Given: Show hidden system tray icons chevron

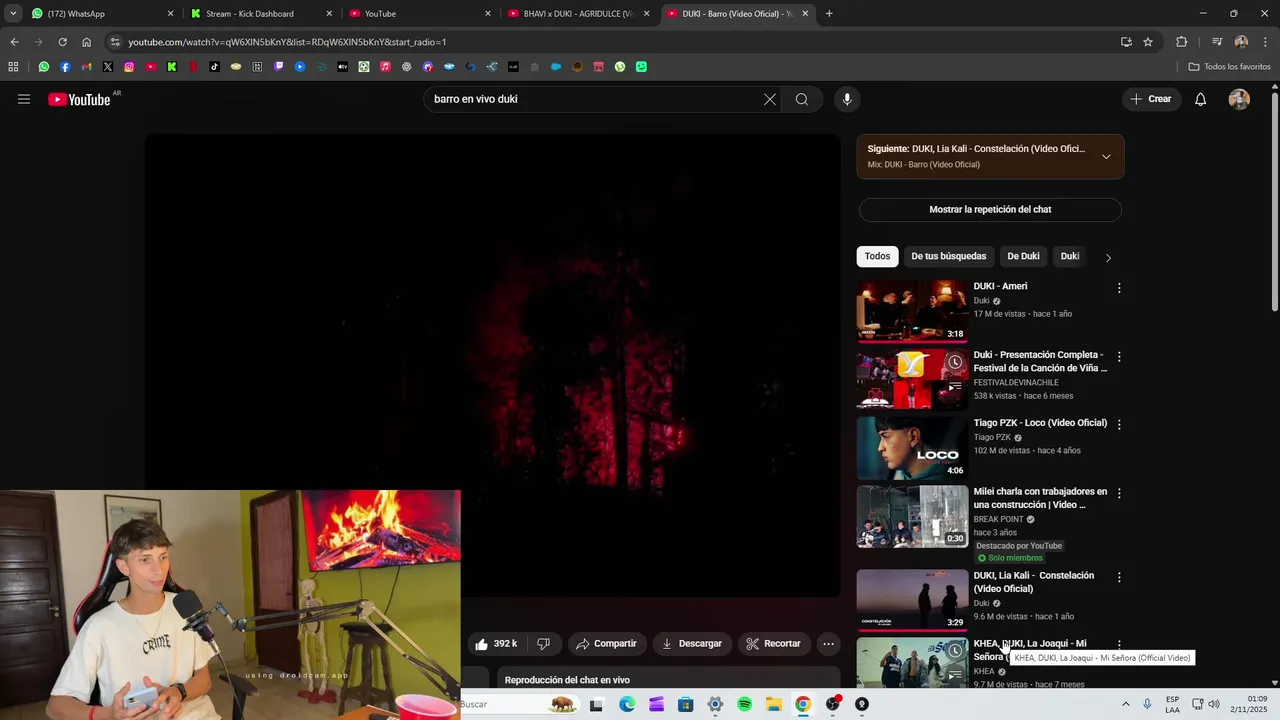Looking at the screenshot, I should coord(1125,704).
